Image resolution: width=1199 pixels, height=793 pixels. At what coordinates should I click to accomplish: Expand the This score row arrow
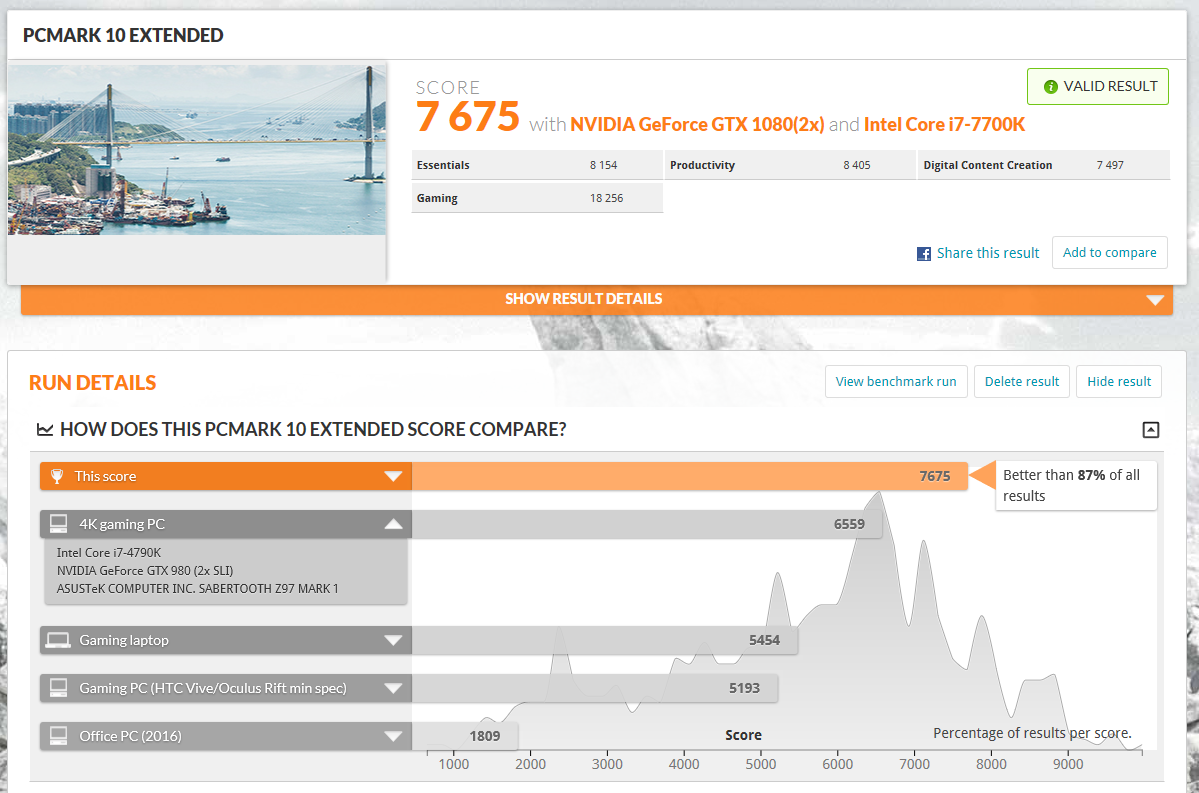click(x=393, y=476)
